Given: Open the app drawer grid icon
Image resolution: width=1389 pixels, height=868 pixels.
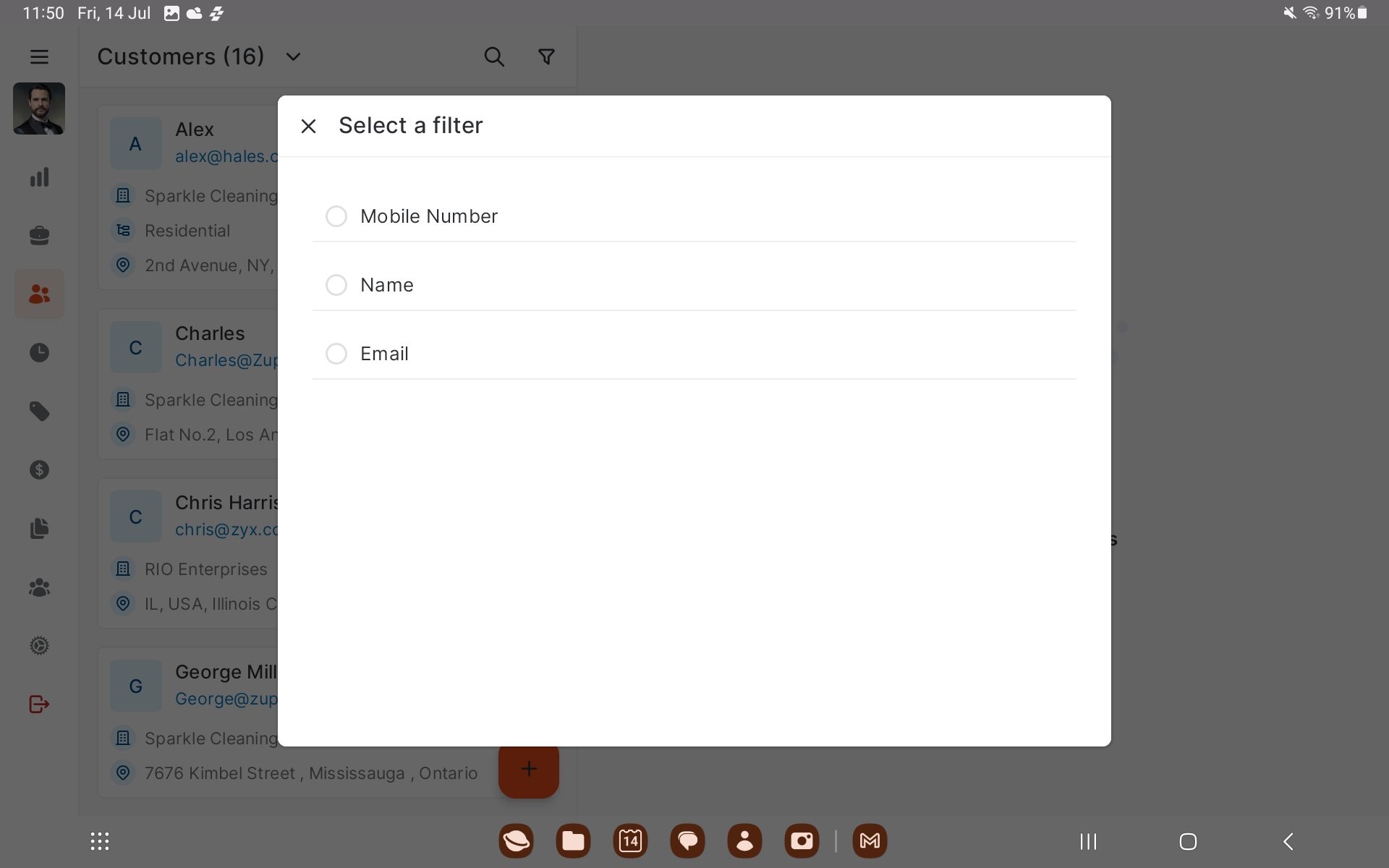Looking at the screenshot, I should click(x=100, y=841).
